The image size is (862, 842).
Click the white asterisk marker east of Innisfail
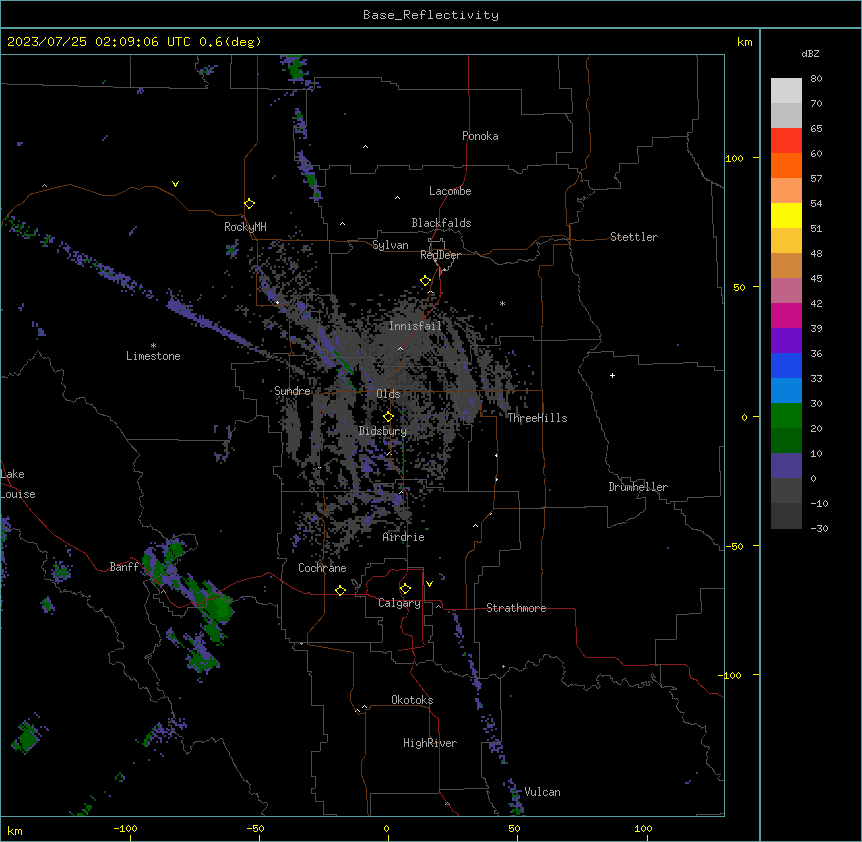502,303
